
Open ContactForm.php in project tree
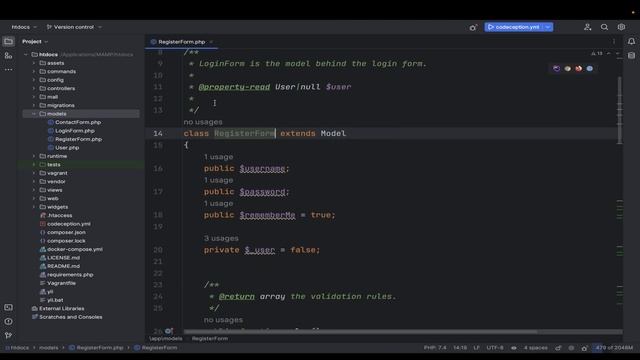click(x=78, y=122)
